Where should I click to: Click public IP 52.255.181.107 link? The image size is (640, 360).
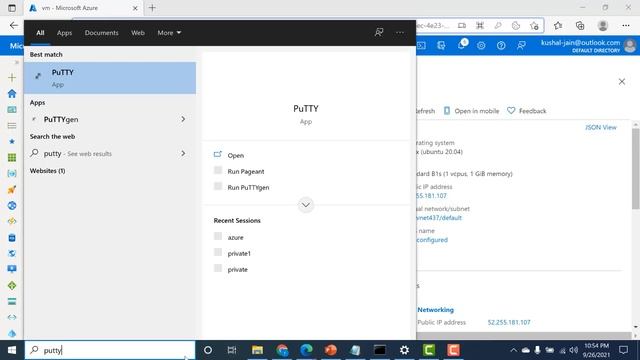click(x=509, y=322)
